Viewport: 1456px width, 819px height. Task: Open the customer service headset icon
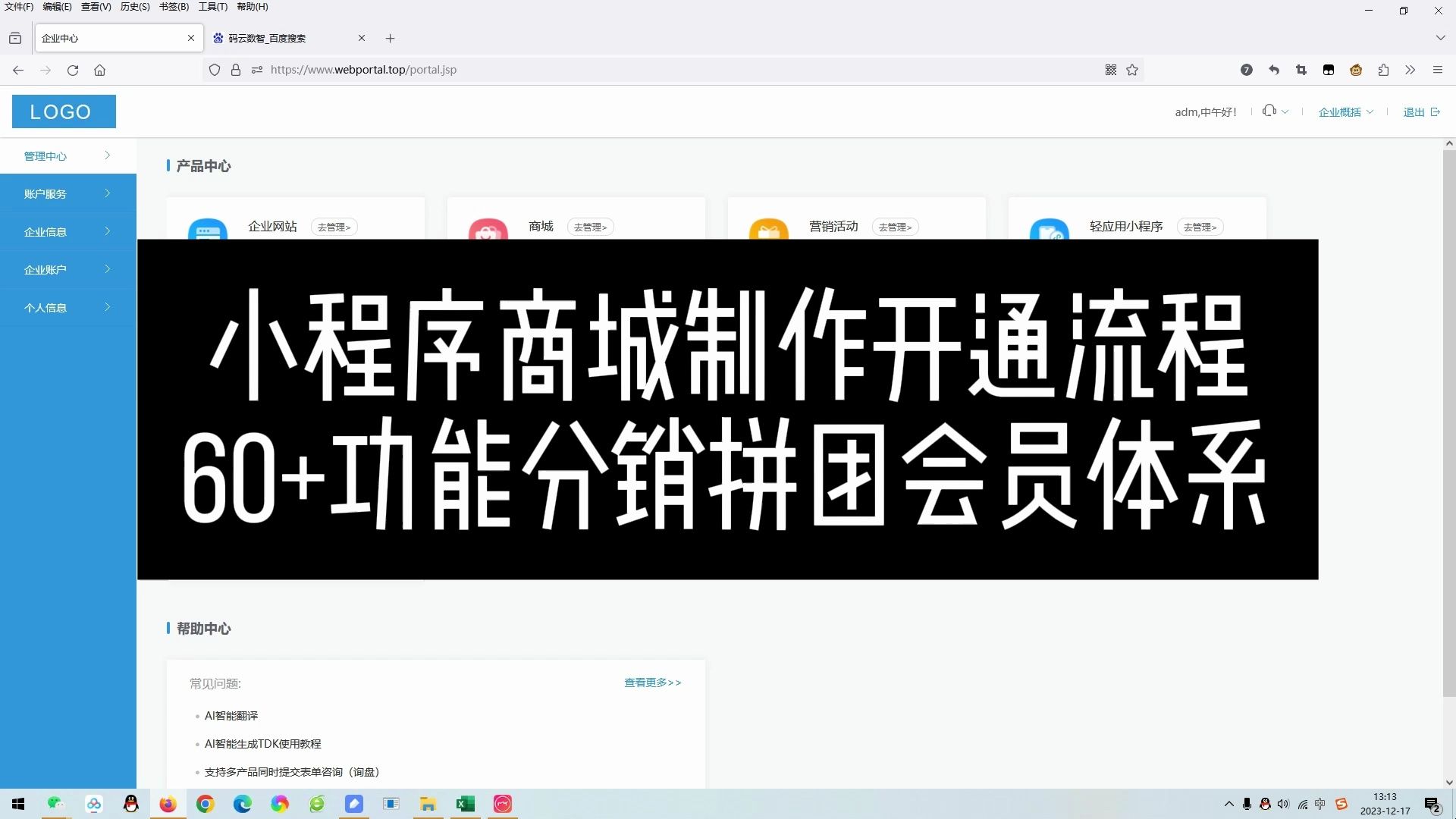[1269, 111]
